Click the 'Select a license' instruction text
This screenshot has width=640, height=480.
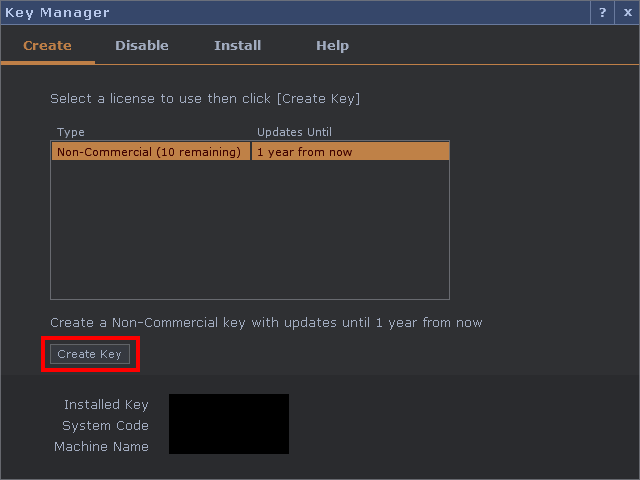coord(205,99)
